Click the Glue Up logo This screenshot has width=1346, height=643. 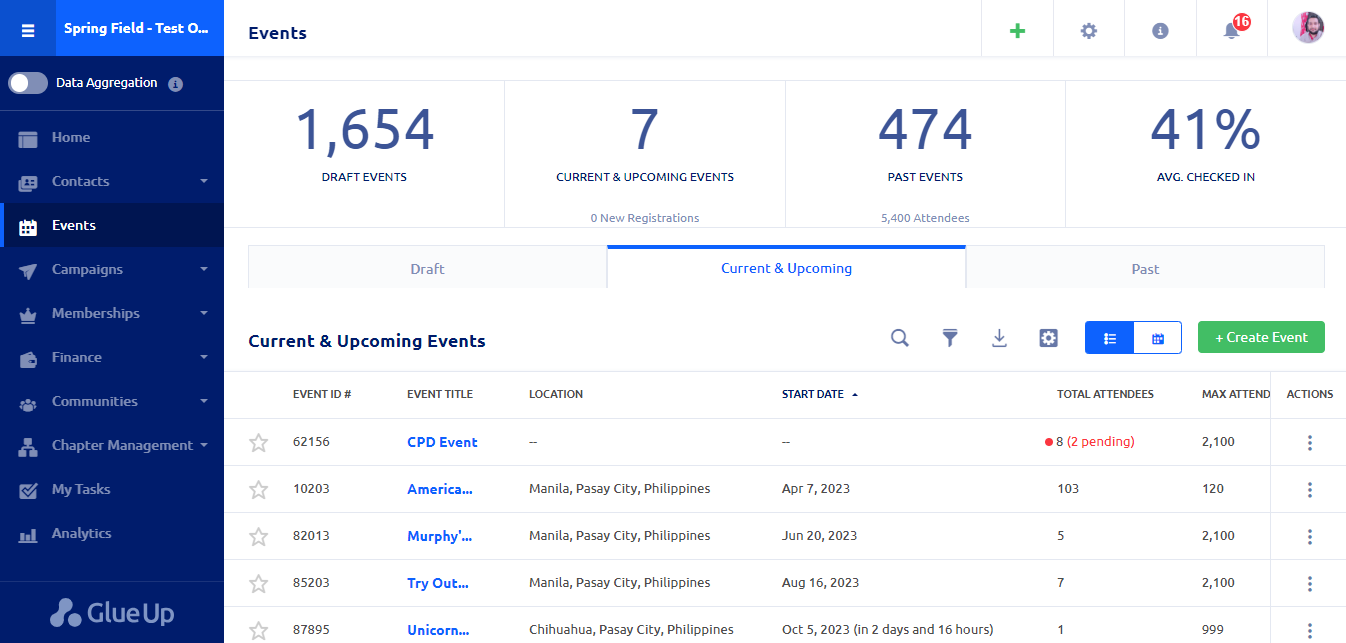pos(112,612)
